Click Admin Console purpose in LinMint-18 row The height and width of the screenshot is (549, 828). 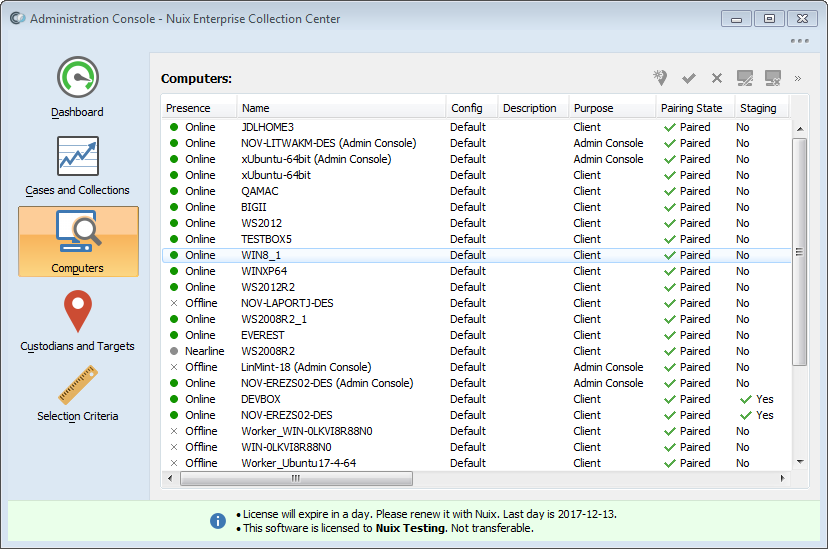tap(608, 367)
